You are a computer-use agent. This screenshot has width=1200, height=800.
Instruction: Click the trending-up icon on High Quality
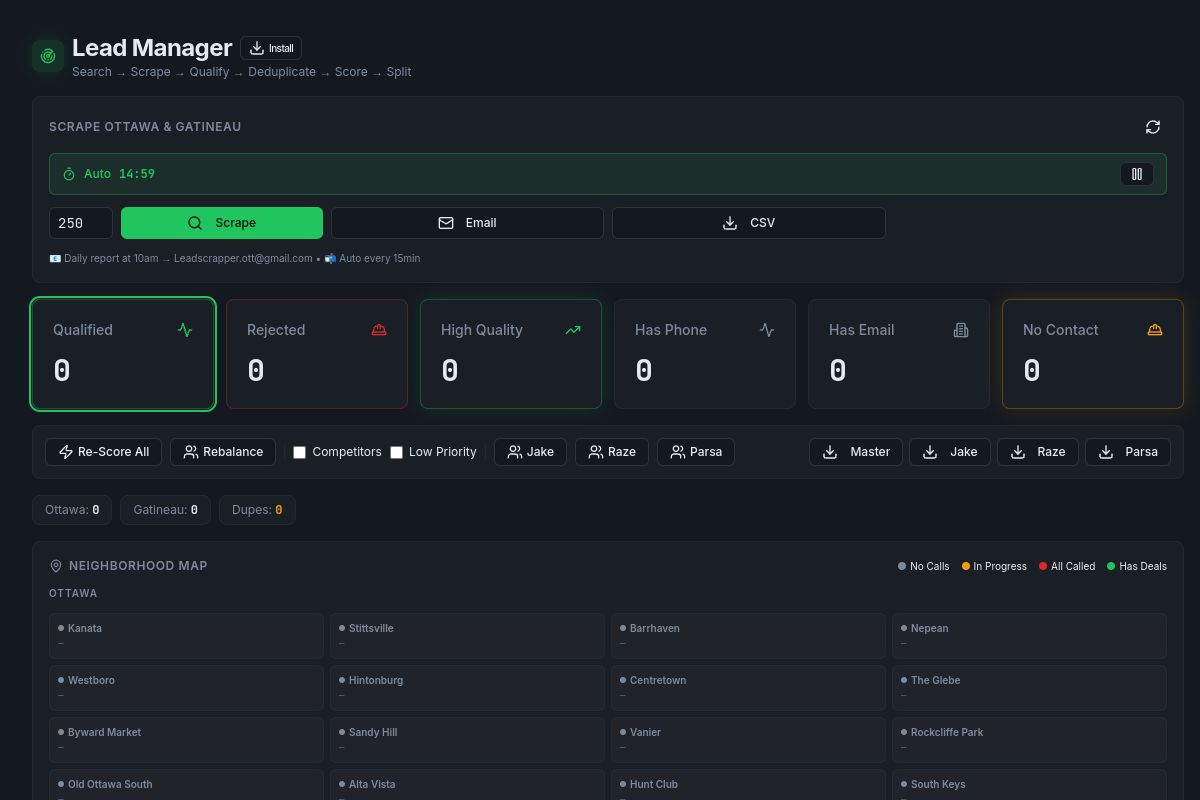point(573,330)
